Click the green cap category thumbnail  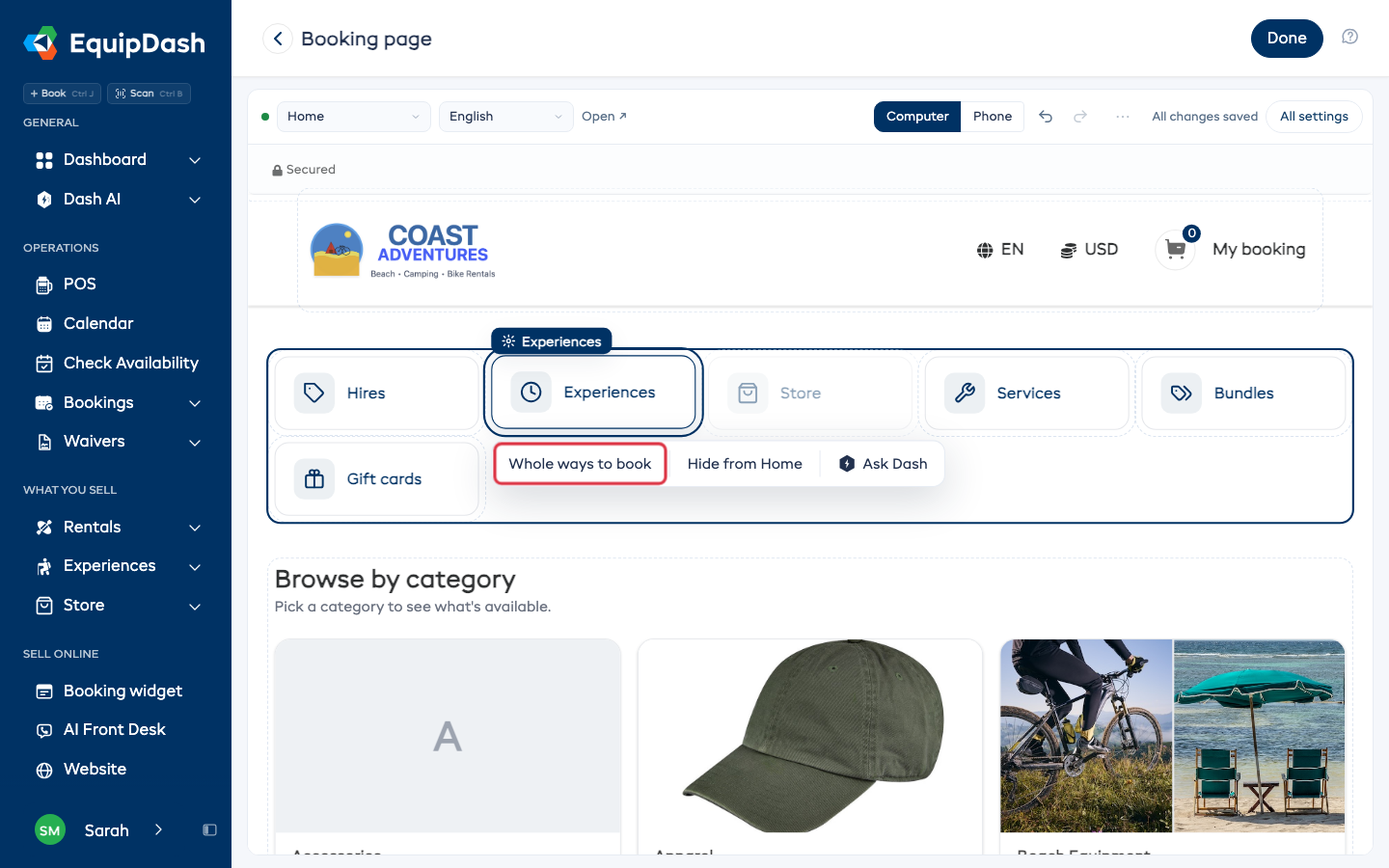pyautogui.click(x=810, y=736)
